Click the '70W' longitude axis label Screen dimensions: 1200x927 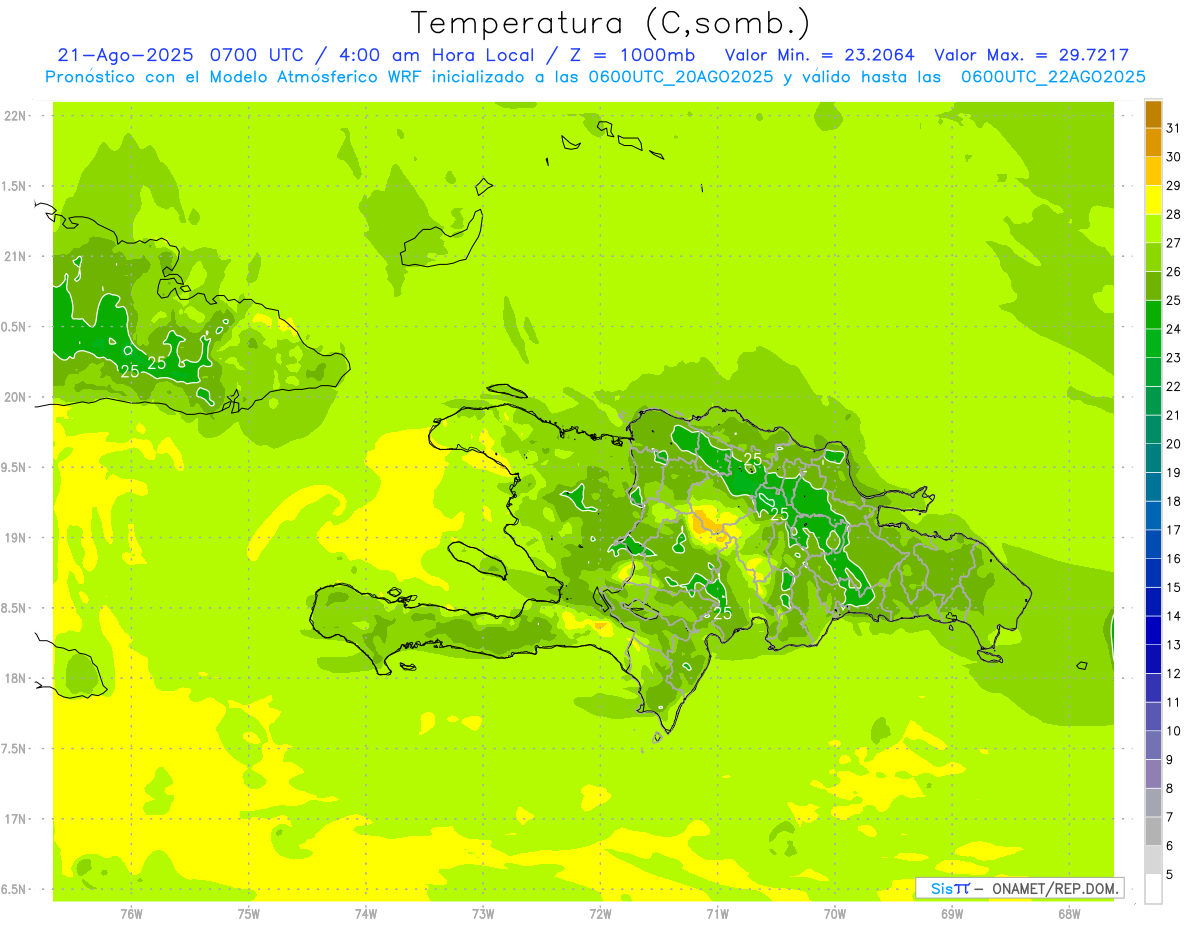tap(835, 914)
